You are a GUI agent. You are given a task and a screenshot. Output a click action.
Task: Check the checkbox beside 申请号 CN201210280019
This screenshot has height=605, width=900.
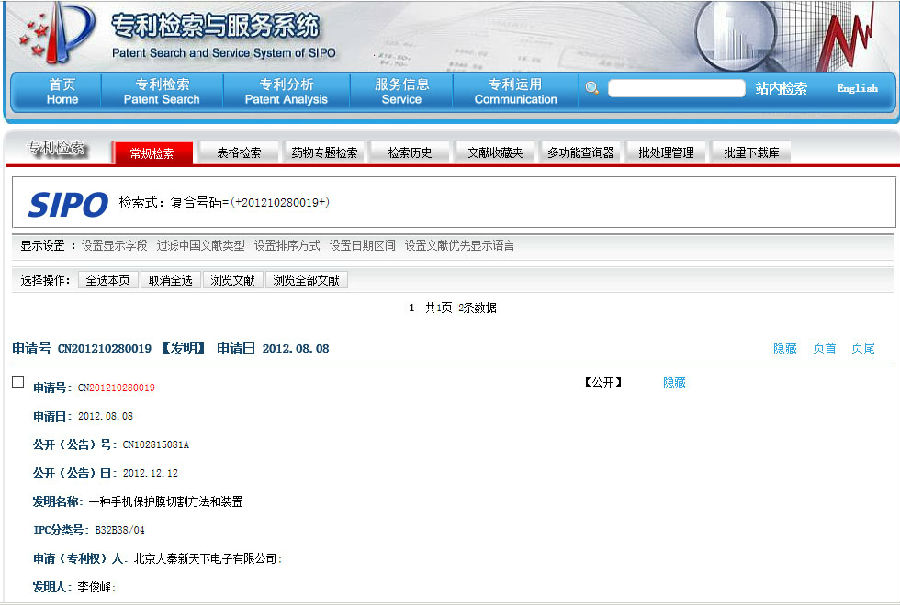pos(16,382)
